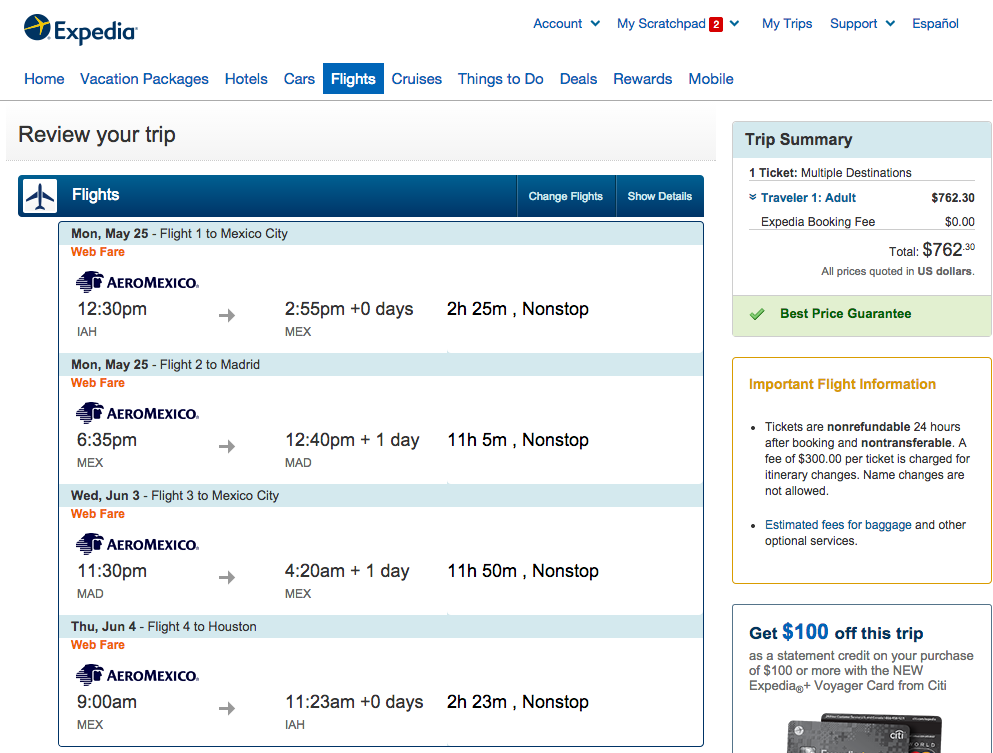The height and width of the screenshot is (753, 993).
Task: Click the Expedia logo
Action: click(80, 29)
